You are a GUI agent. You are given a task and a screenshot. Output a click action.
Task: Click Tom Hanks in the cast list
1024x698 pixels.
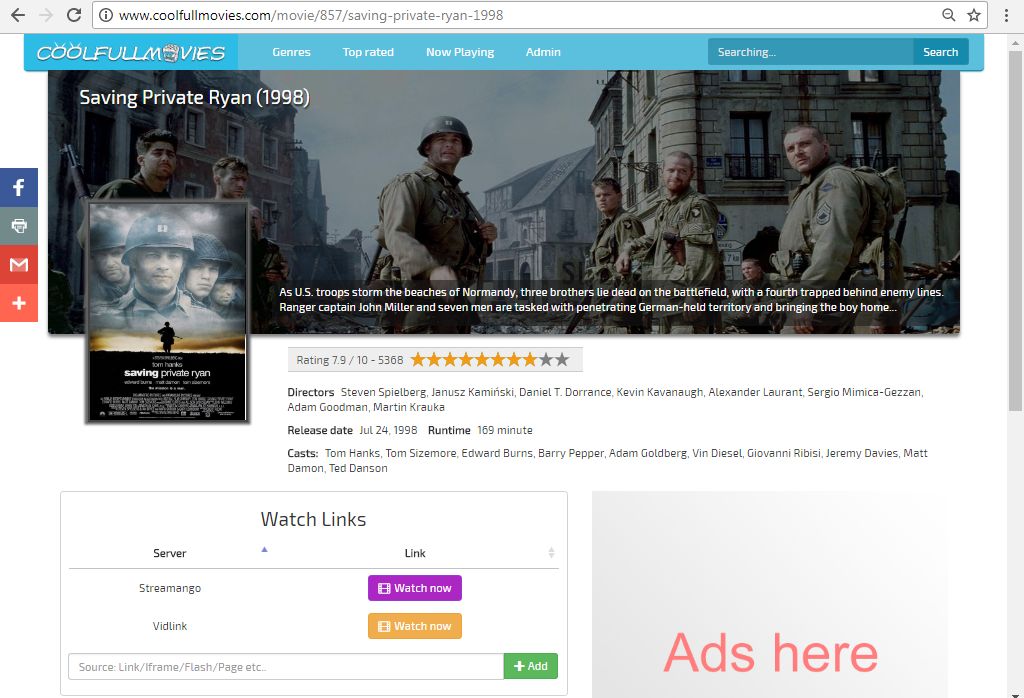click(353, 453)
